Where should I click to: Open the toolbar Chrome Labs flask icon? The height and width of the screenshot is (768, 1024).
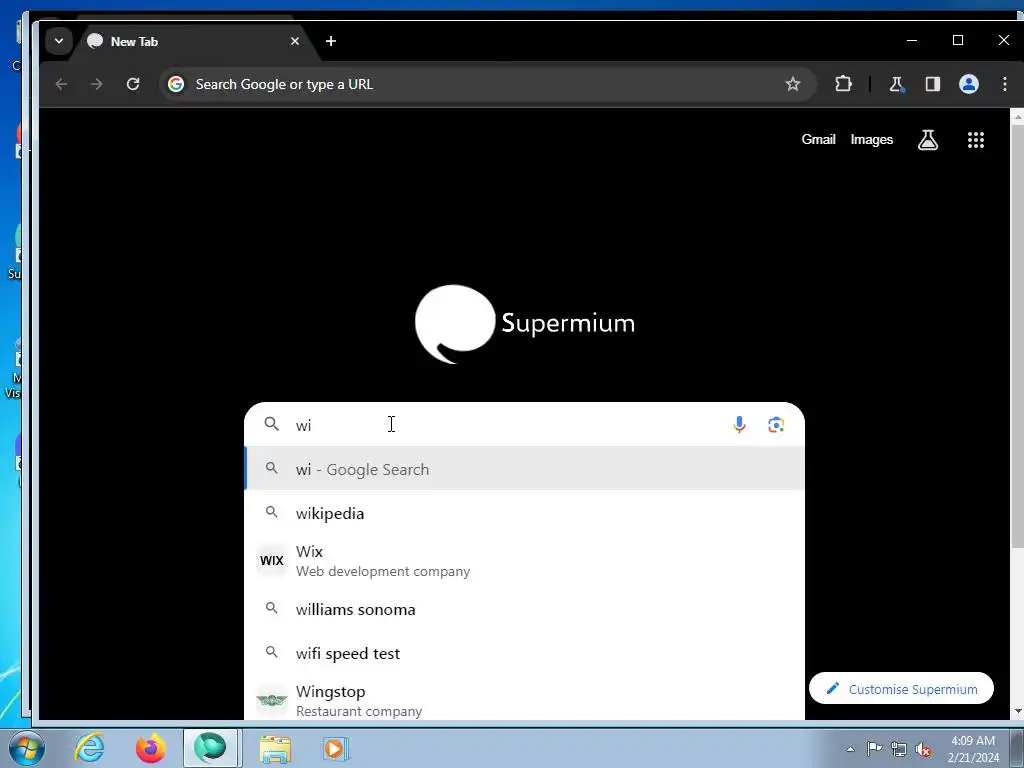click(896, 84)
